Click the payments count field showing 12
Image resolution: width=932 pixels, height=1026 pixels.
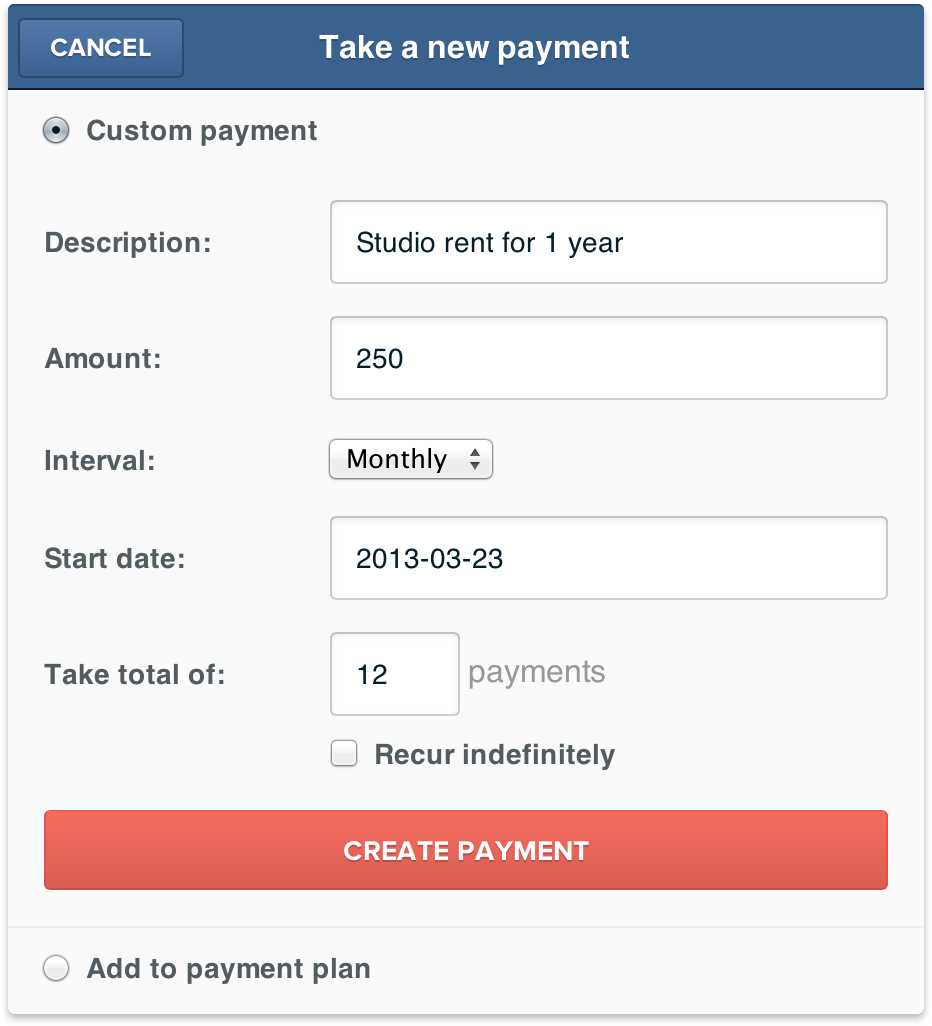click(394, 674)
